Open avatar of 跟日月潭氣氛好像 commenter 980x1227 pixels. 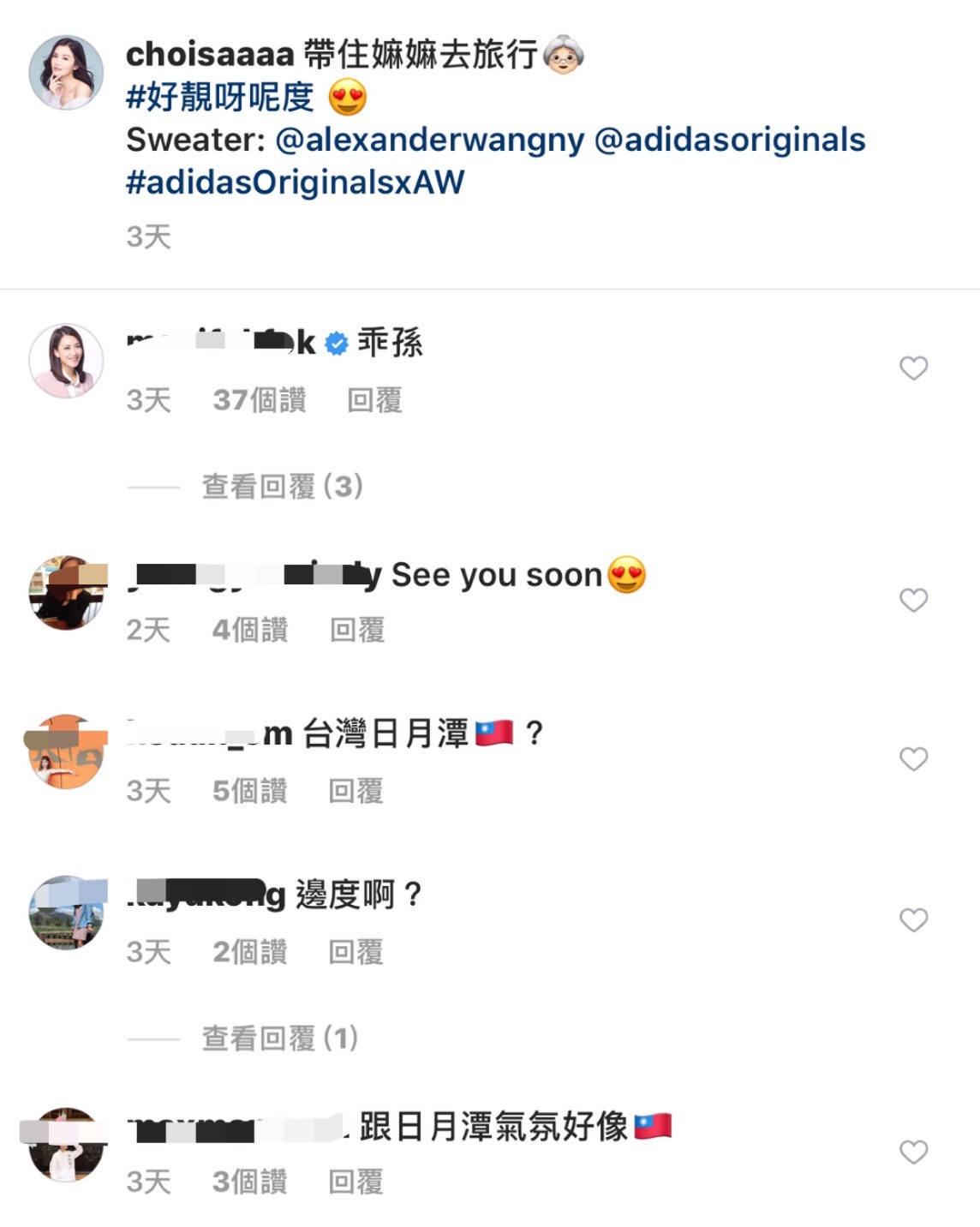coord(66,1144)
